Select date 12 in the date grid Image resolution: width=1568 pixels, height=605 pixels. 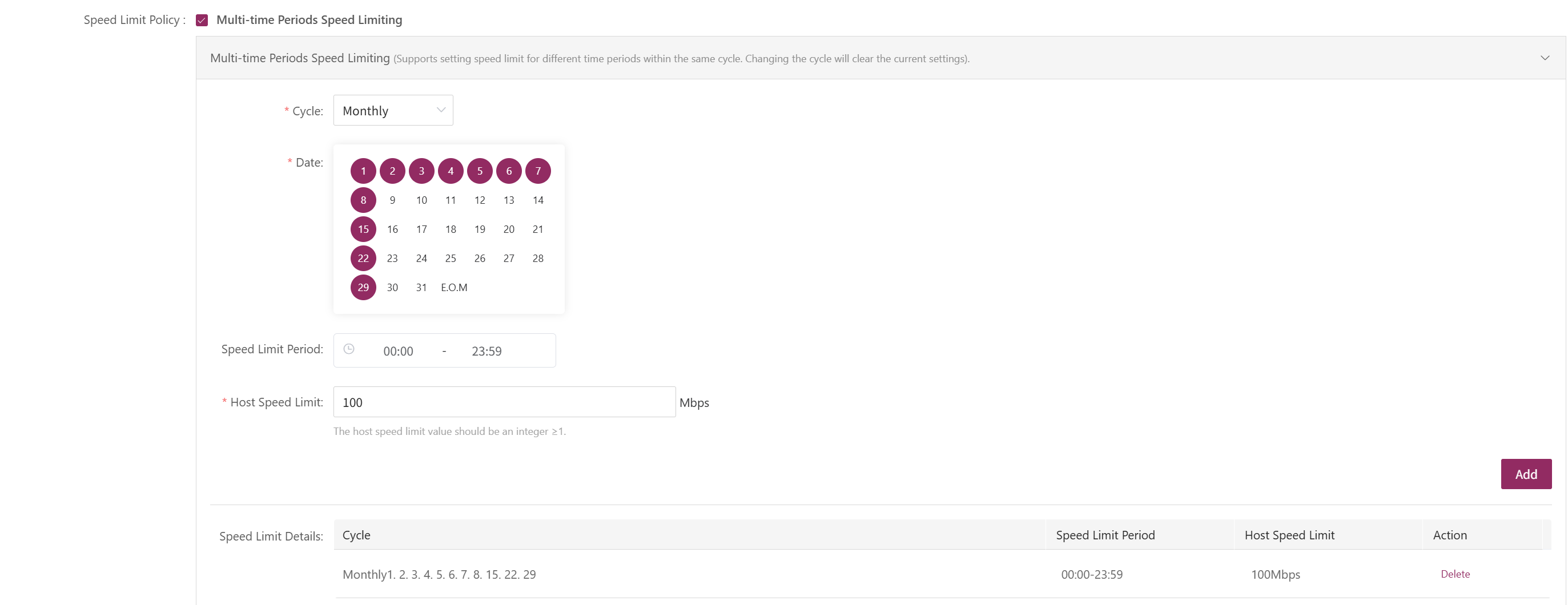[480, 200]
